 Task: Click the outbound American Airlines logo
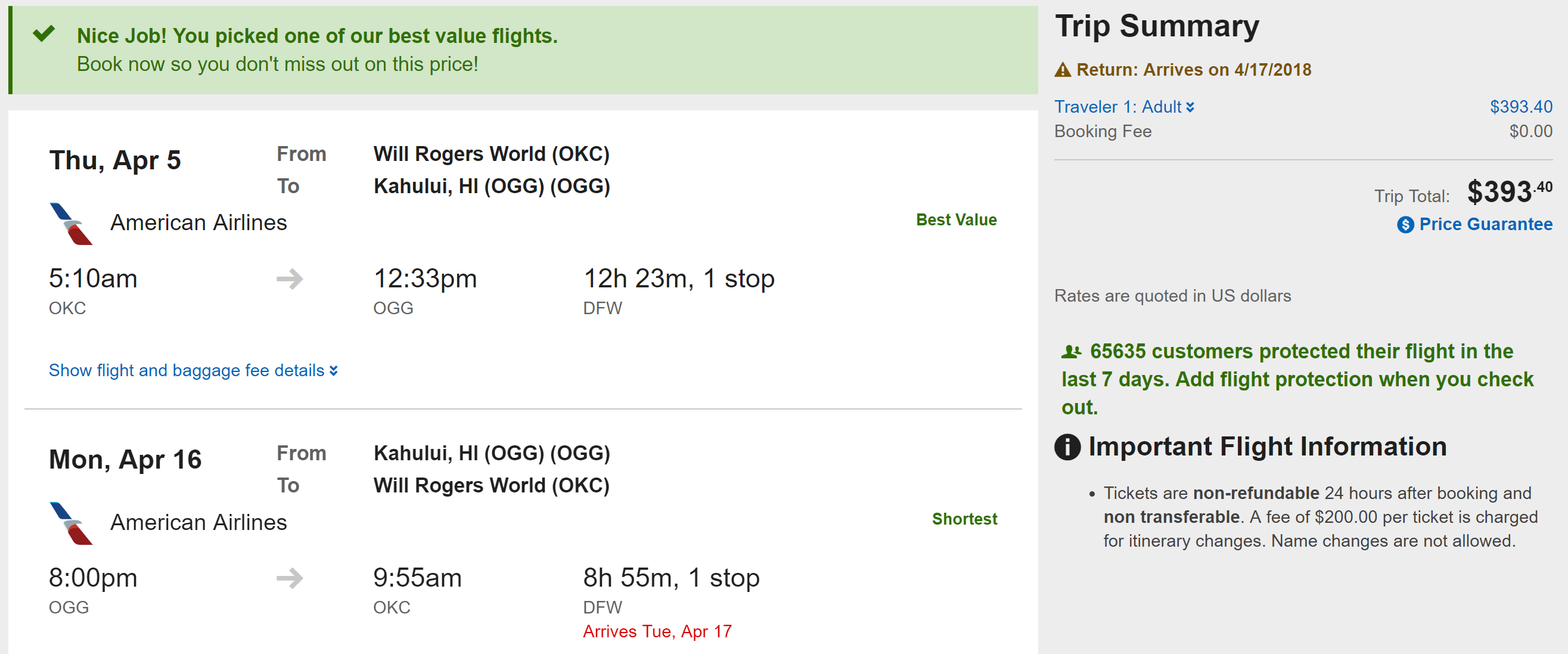[70, 224]
